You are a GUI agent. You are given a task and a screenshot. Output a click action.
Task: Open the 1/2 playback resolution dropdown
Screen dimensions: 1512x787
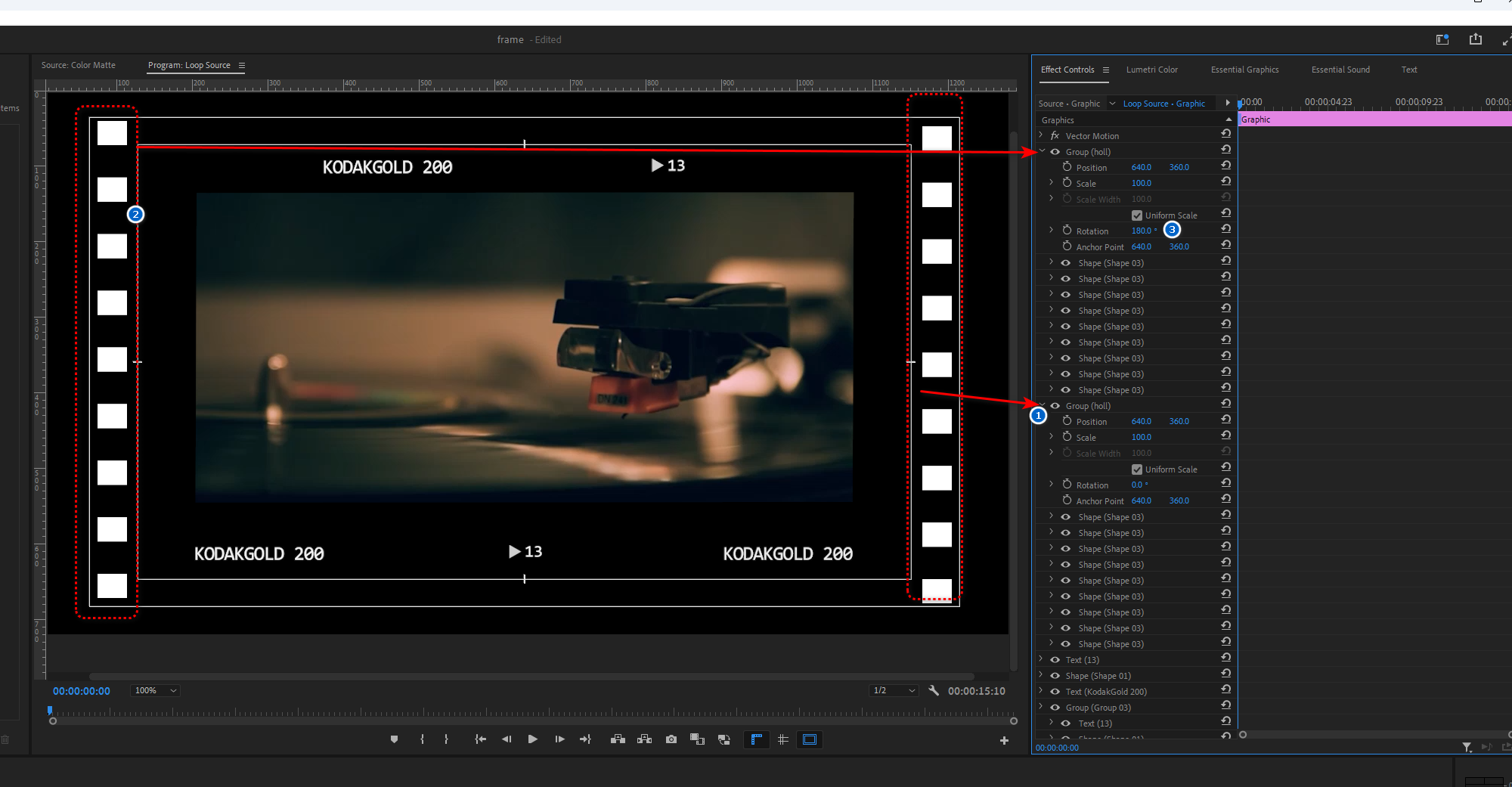point(894,690)
